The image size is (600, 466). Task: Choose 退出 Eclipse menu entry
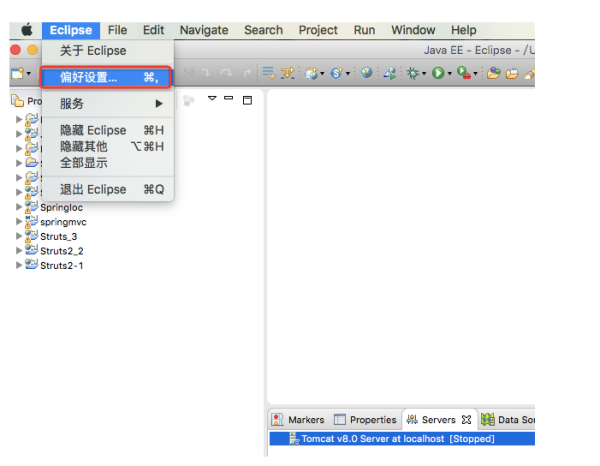(108, 189)
